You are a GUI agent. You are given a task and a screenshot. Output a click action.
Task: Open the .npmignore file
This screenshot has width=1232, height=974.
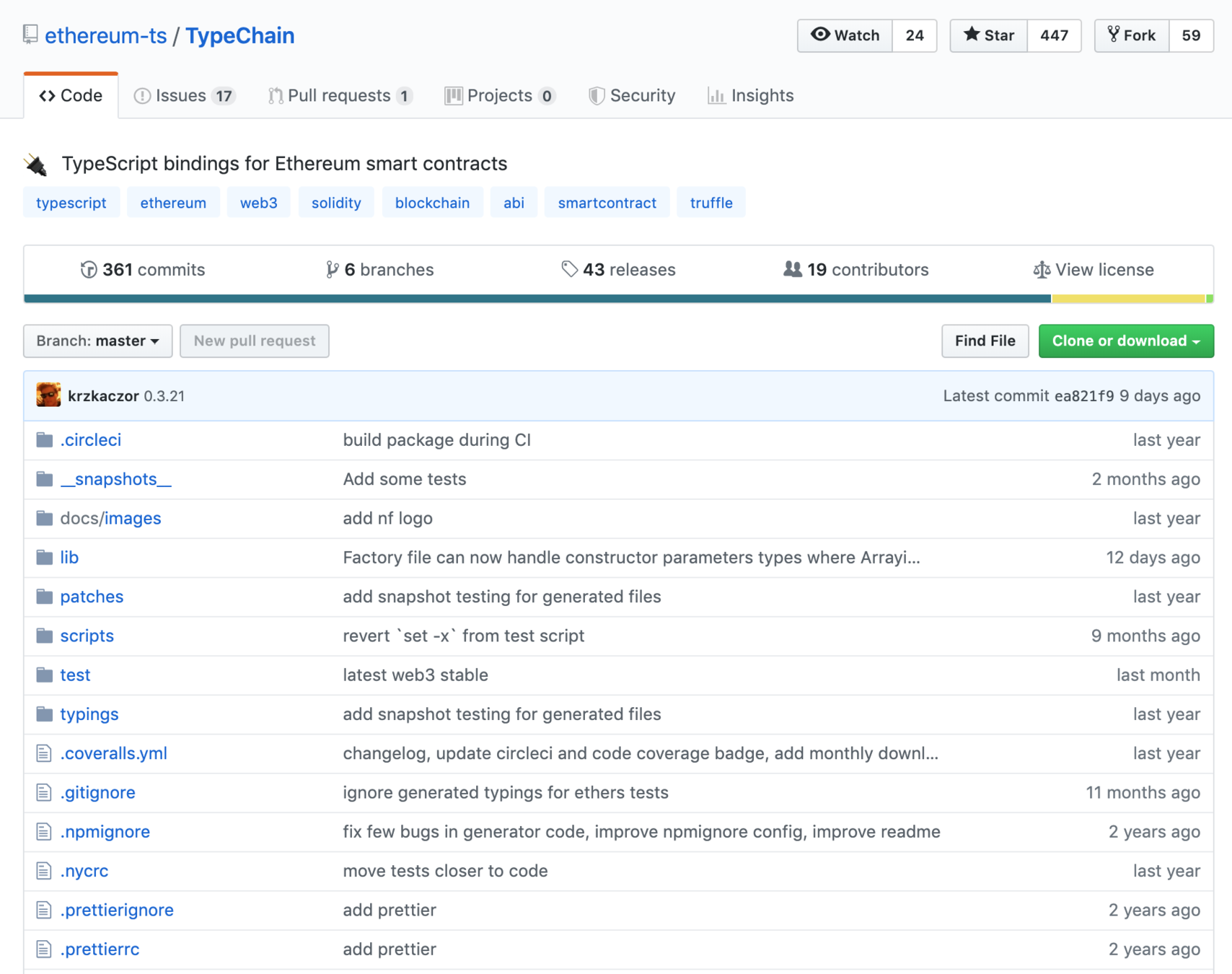click(105, 832)
